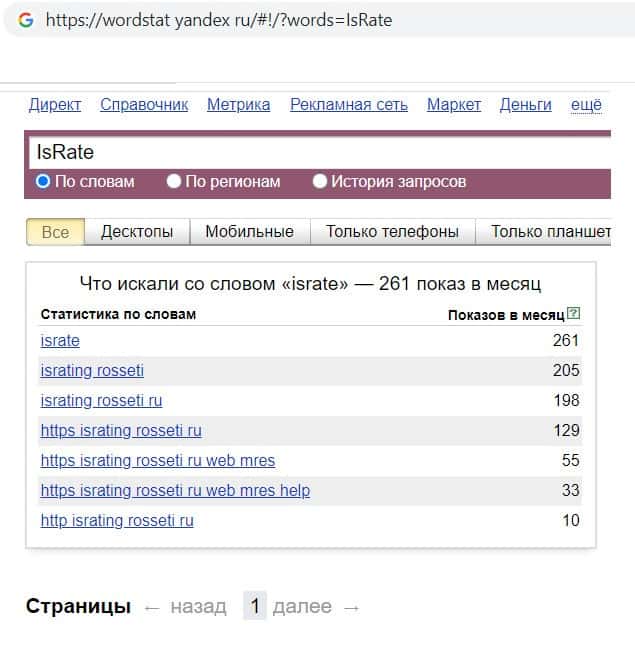This screenshot has width=635, height=650.
Task: Expand the ещё menu
Action: 586,104
